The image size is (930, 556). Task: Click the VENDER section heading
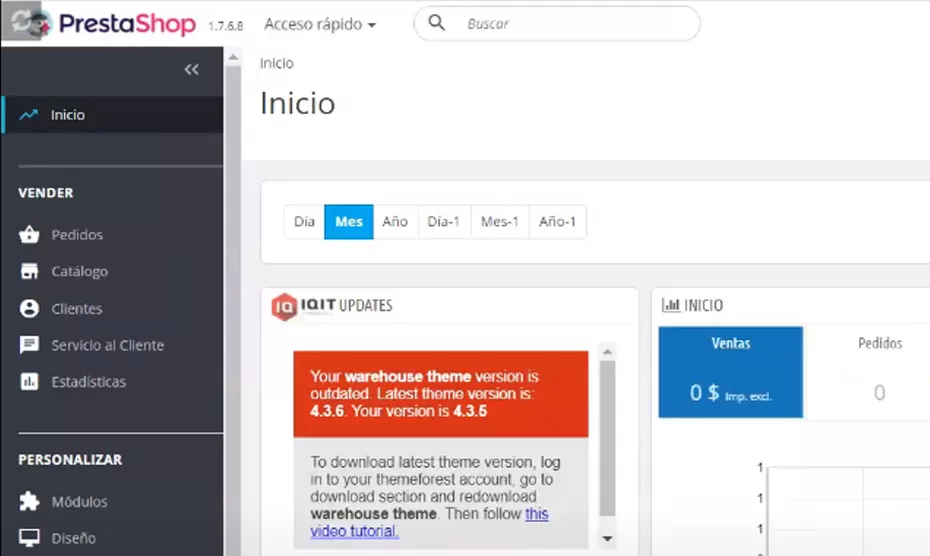[x=46, y=193]
